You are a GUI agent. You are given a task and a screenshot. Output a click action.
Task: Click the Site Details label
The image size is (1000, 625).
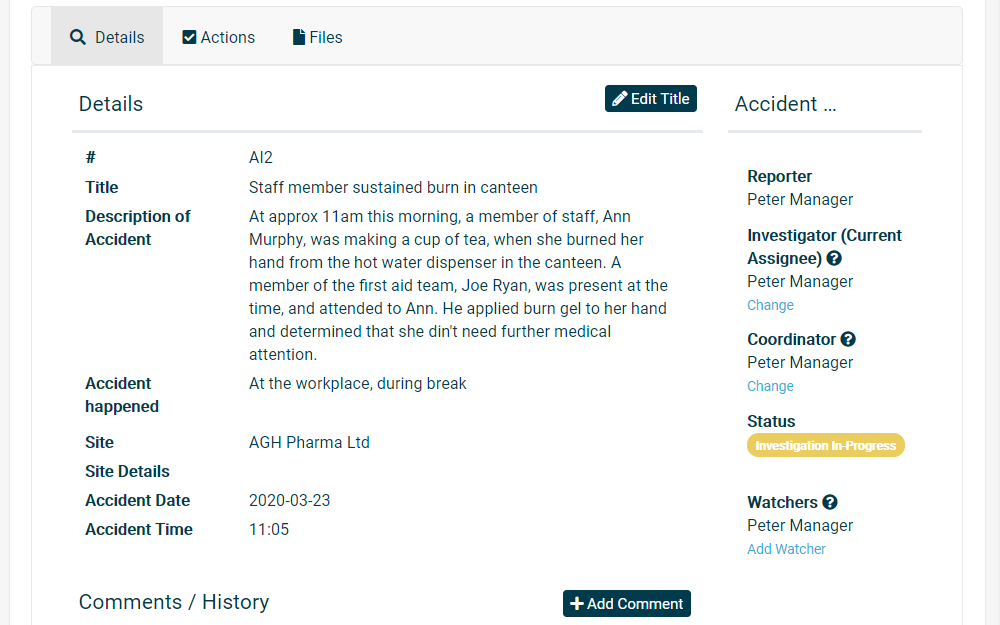128,471
